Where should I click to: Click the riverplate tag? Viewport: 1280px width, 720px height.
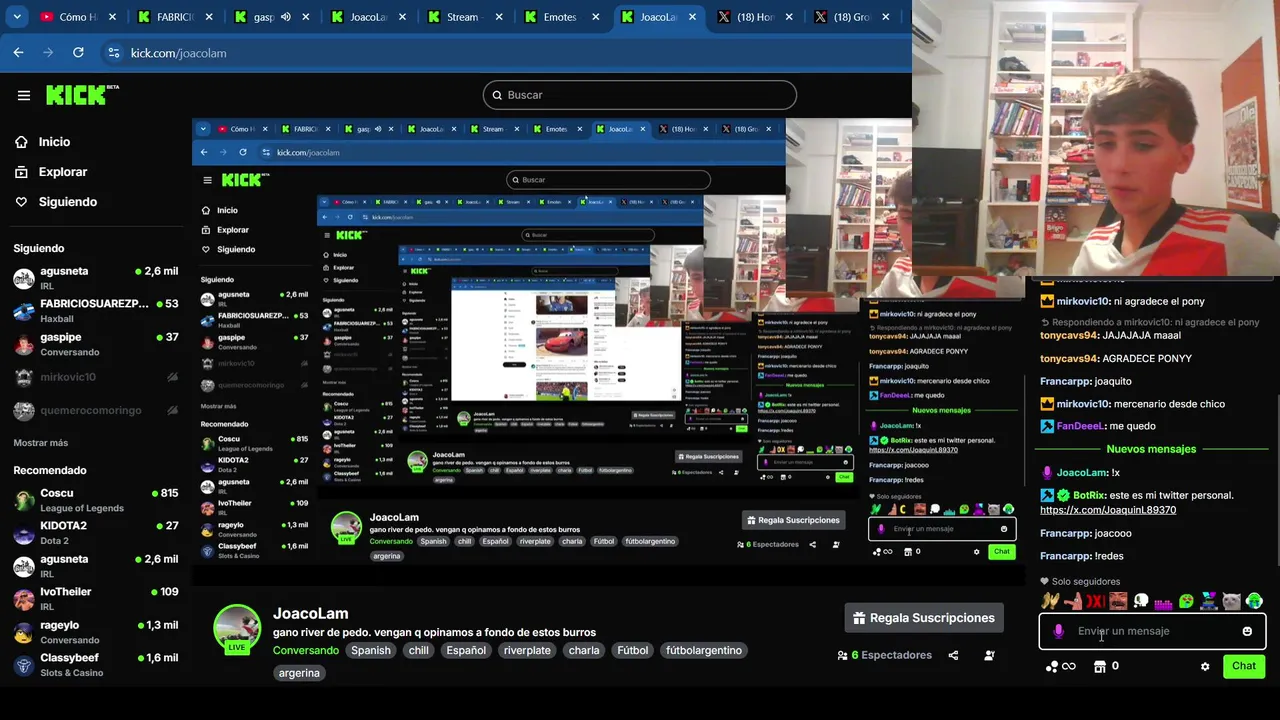pyautogui.click(x=527, y=651)
